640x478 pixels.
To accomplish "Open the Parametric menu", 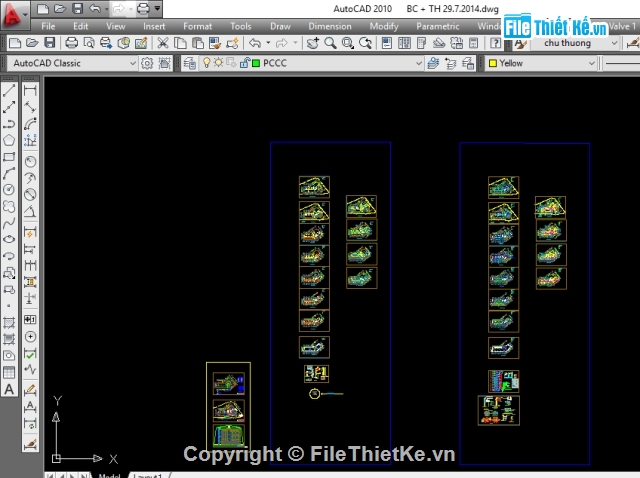I will [438, 27].
